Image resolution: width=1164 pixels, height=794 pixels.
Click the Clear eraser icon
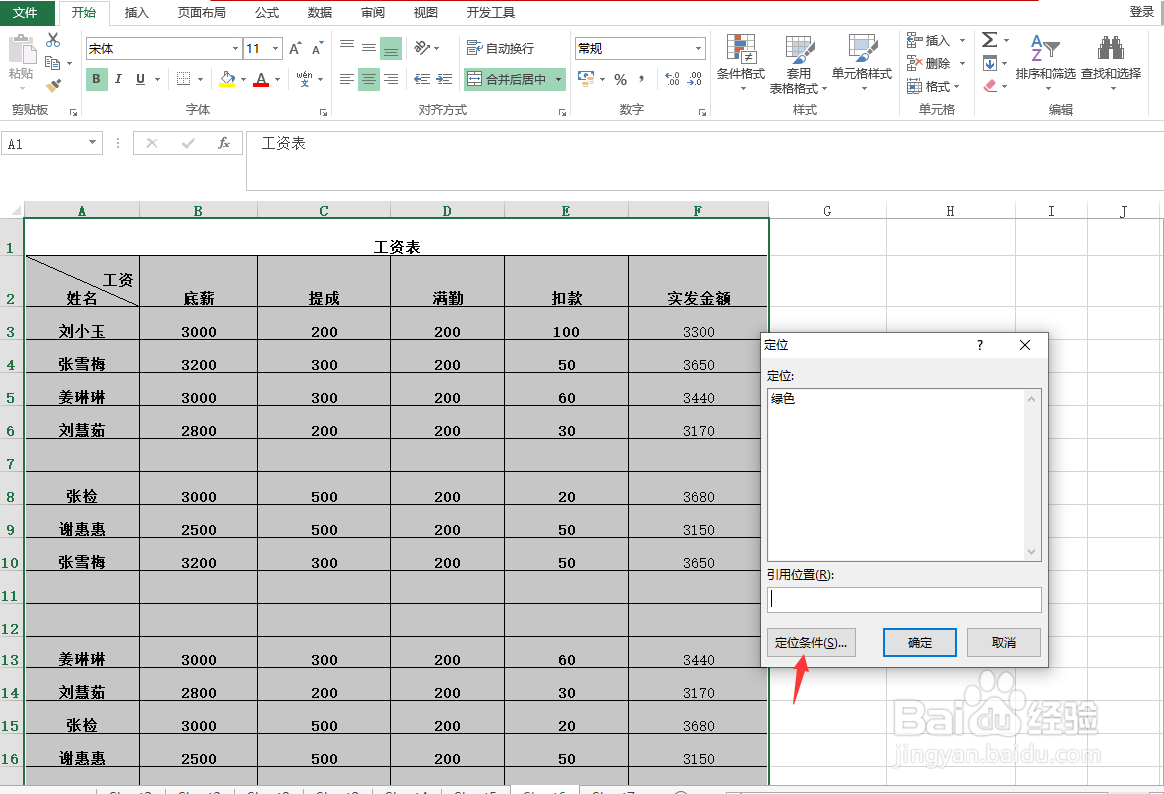coord(990,86)
